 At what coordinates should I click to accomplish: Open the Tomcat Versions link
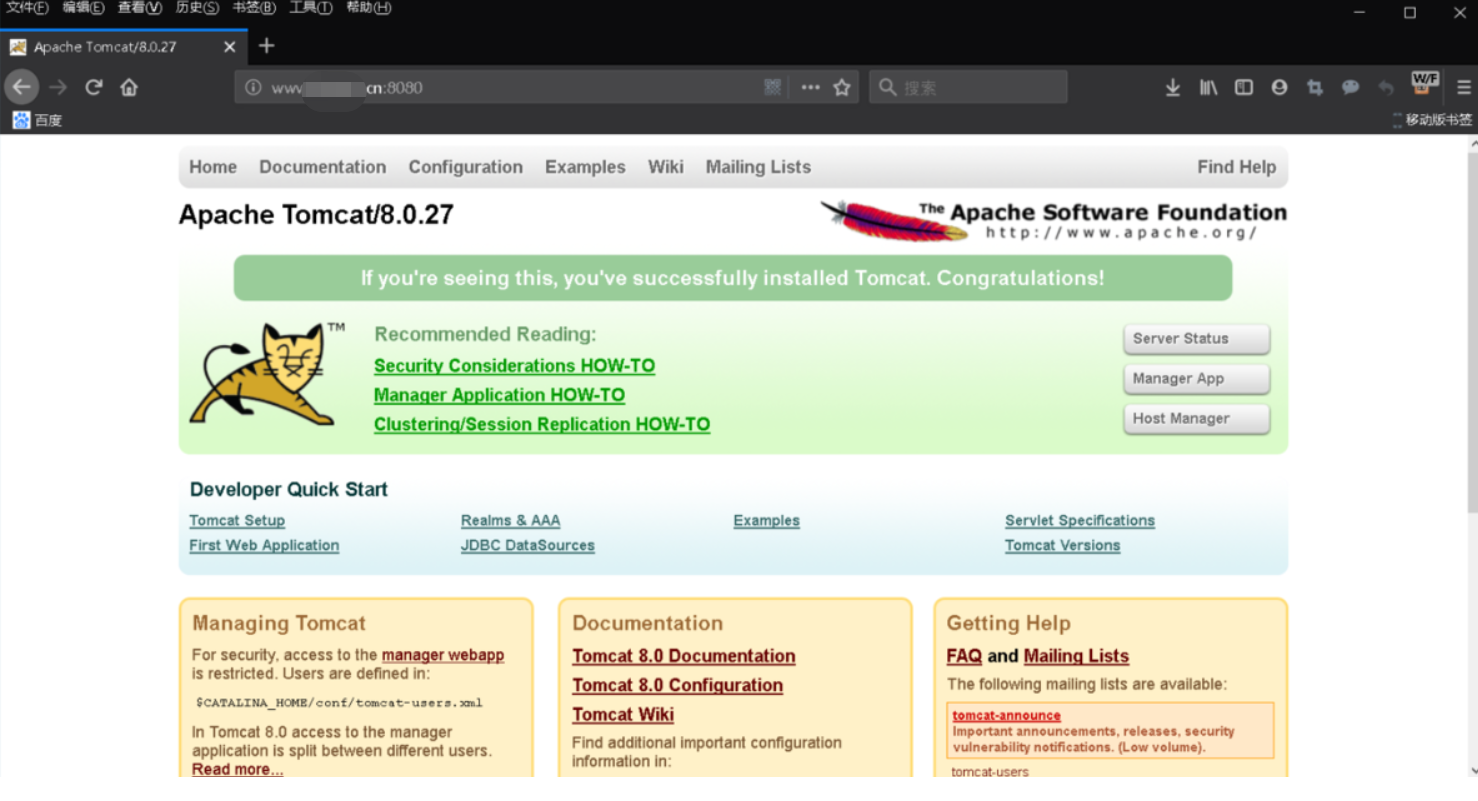1062,545
